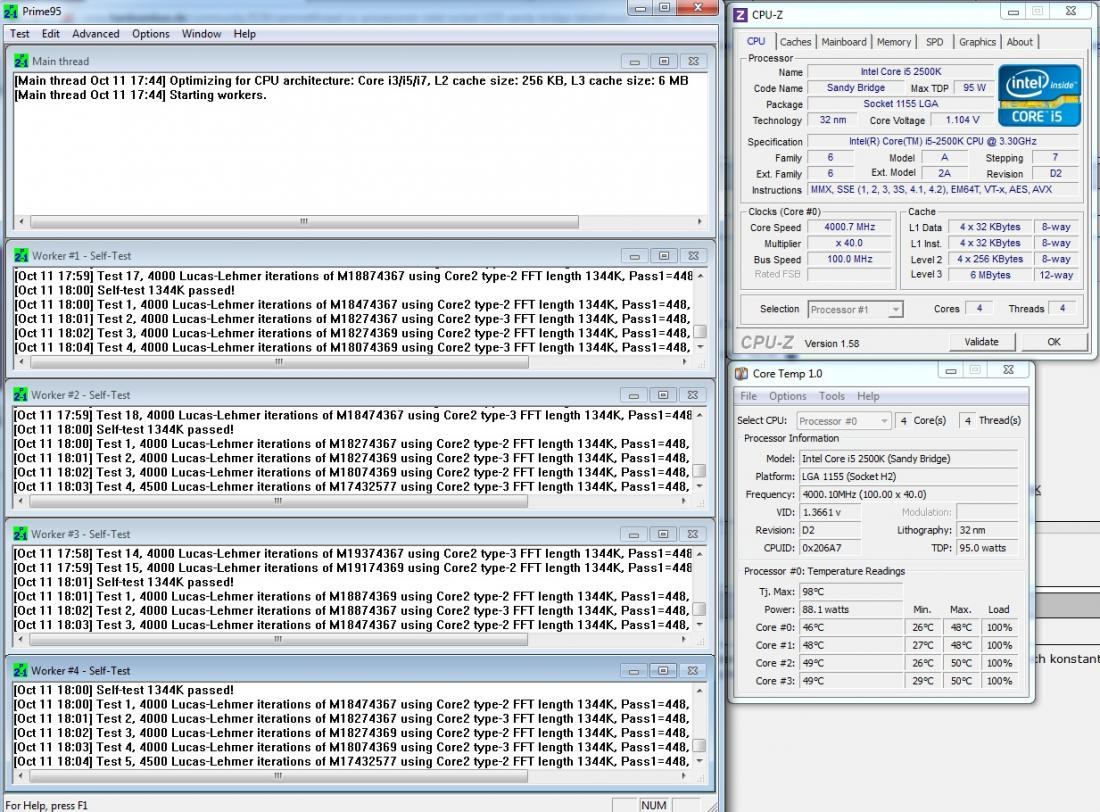This screenshot has height=812, width=1100.
Task: Open the Window menu in Prime95
Action: tap(201, 34)
